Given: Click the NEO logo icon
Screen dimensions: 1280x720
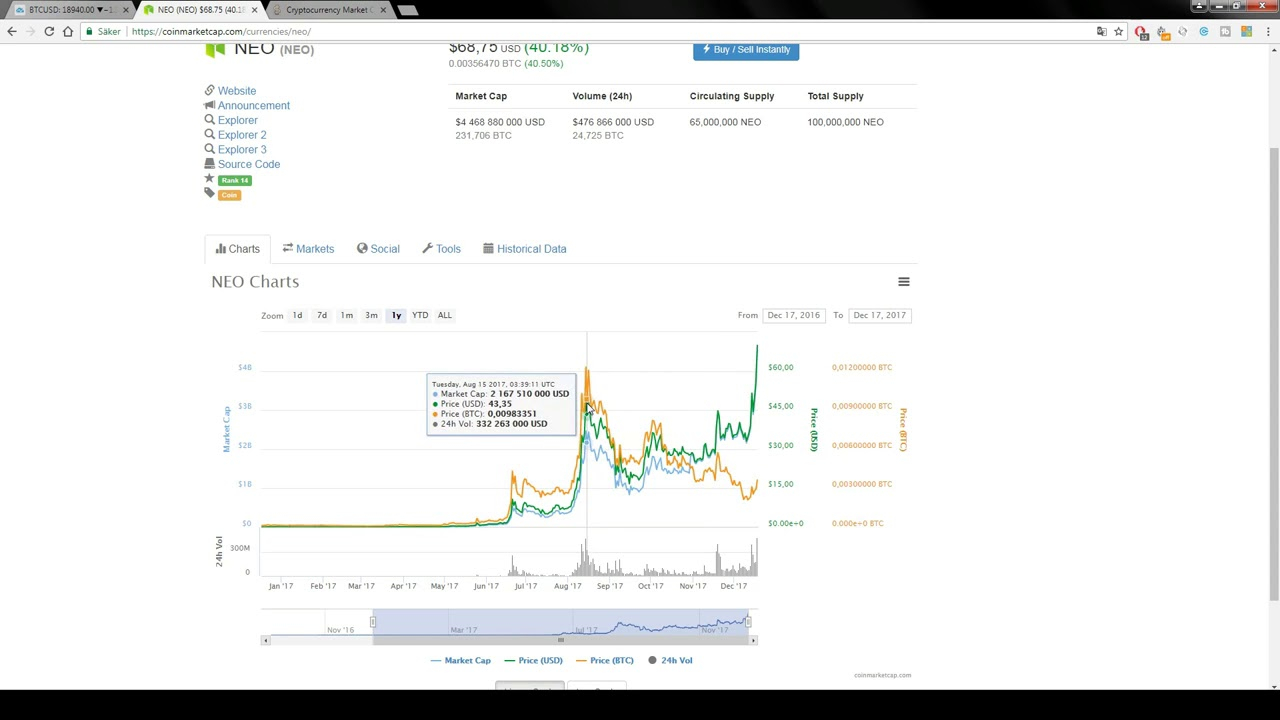Looking at the screenshot, I should click(215, 49).
